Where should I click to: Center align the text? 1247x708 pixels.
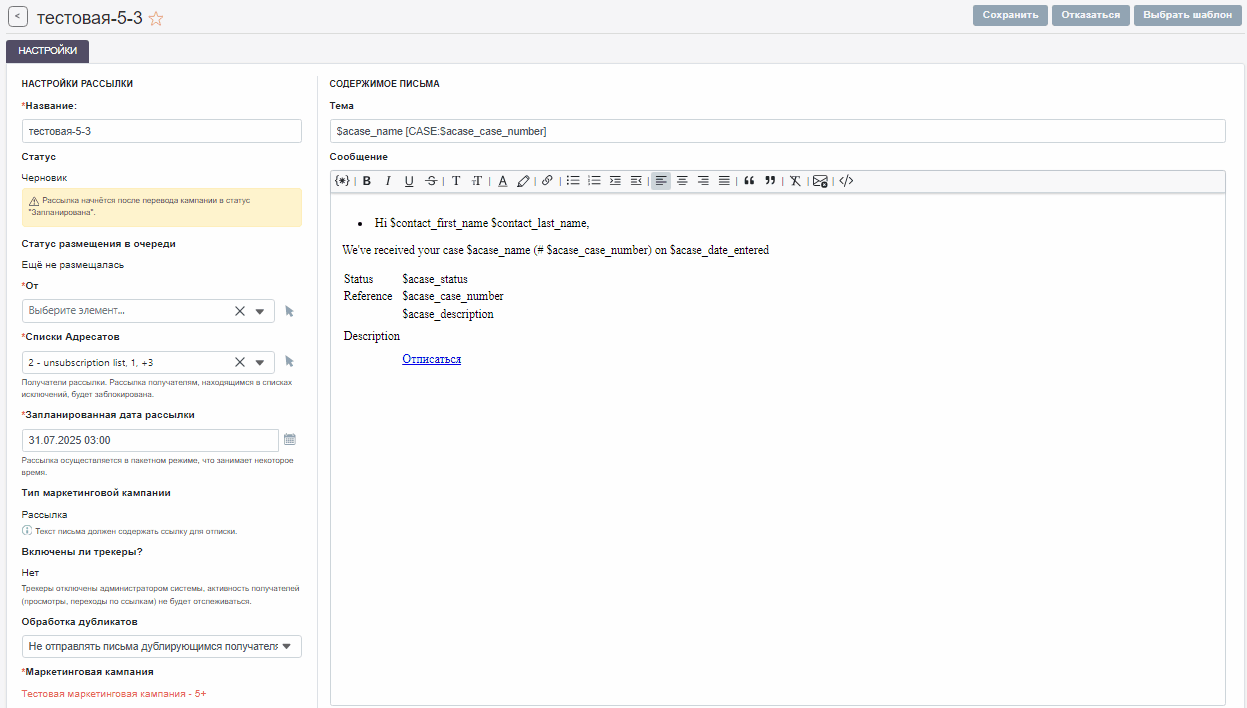[682, 181]
